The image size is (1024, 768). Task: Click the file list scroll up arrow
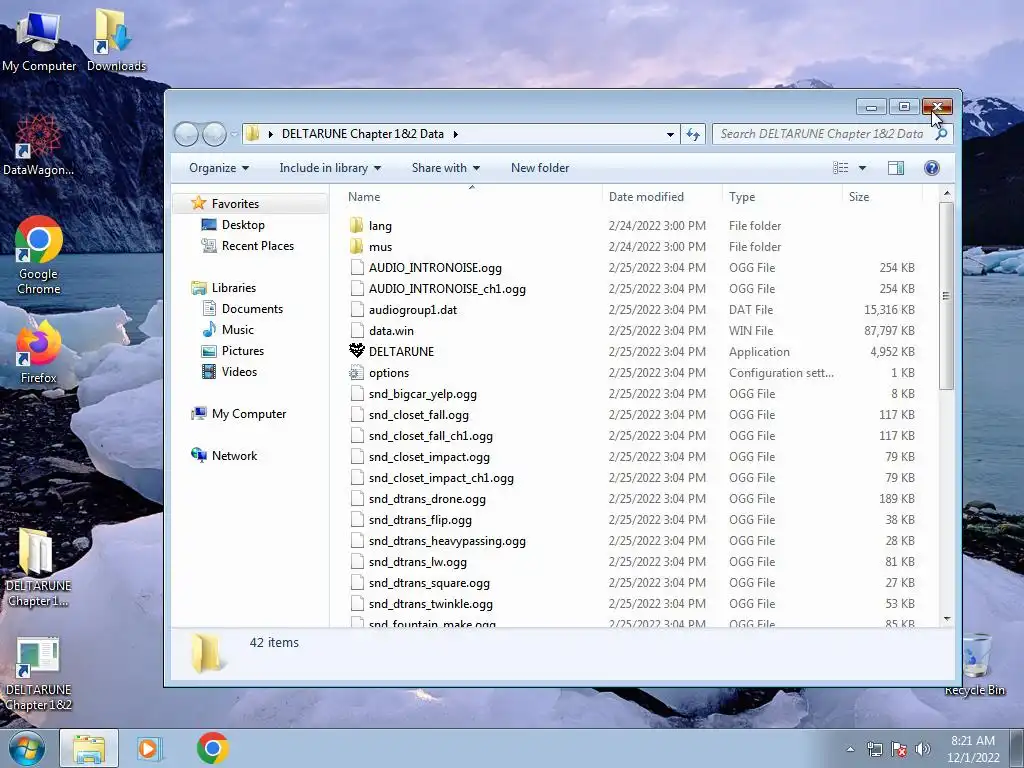(946, 194)
